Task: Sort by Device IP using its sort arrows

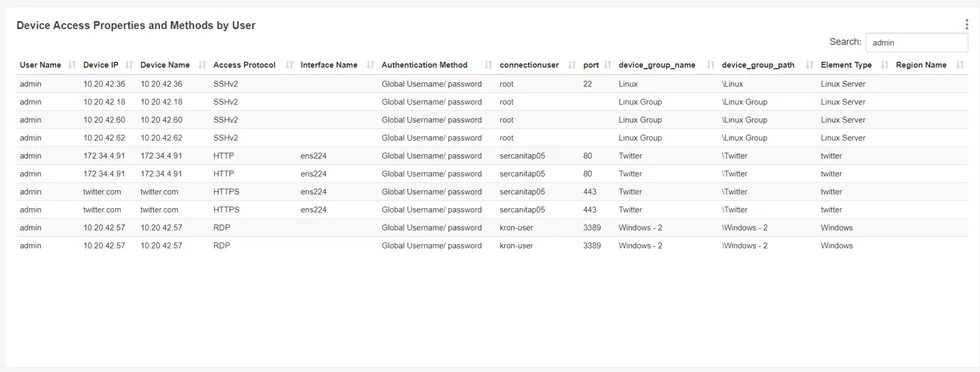Action: 129,65
